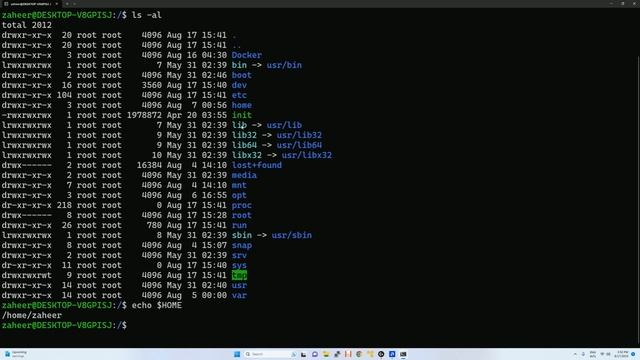Open the Task View taskbar icon
The height and width of the screenshot is (360, 640).
[x=303, y=354]
